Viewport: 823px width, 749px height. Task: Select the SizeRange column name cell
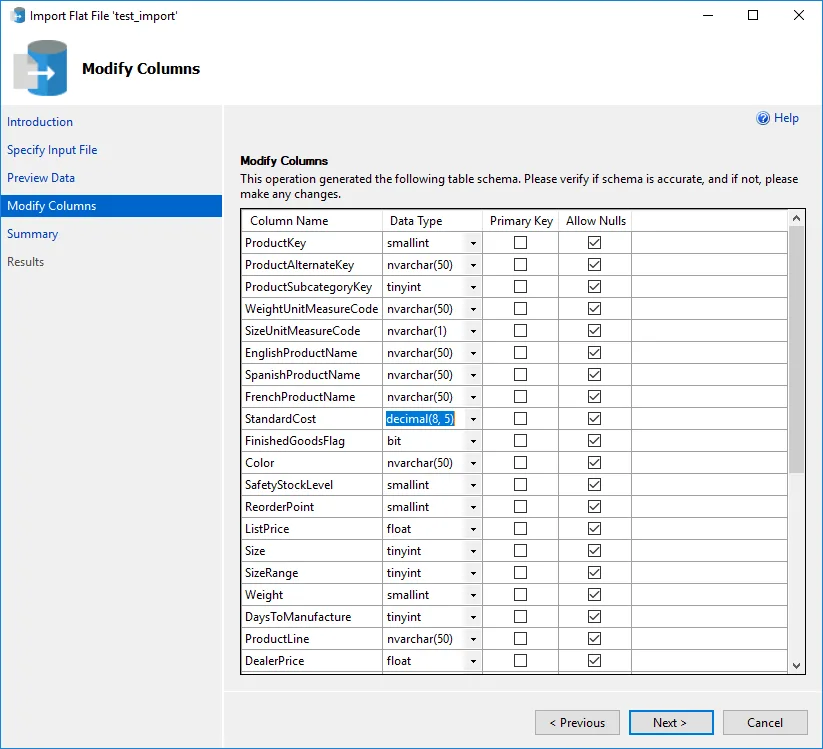[312, 573]
